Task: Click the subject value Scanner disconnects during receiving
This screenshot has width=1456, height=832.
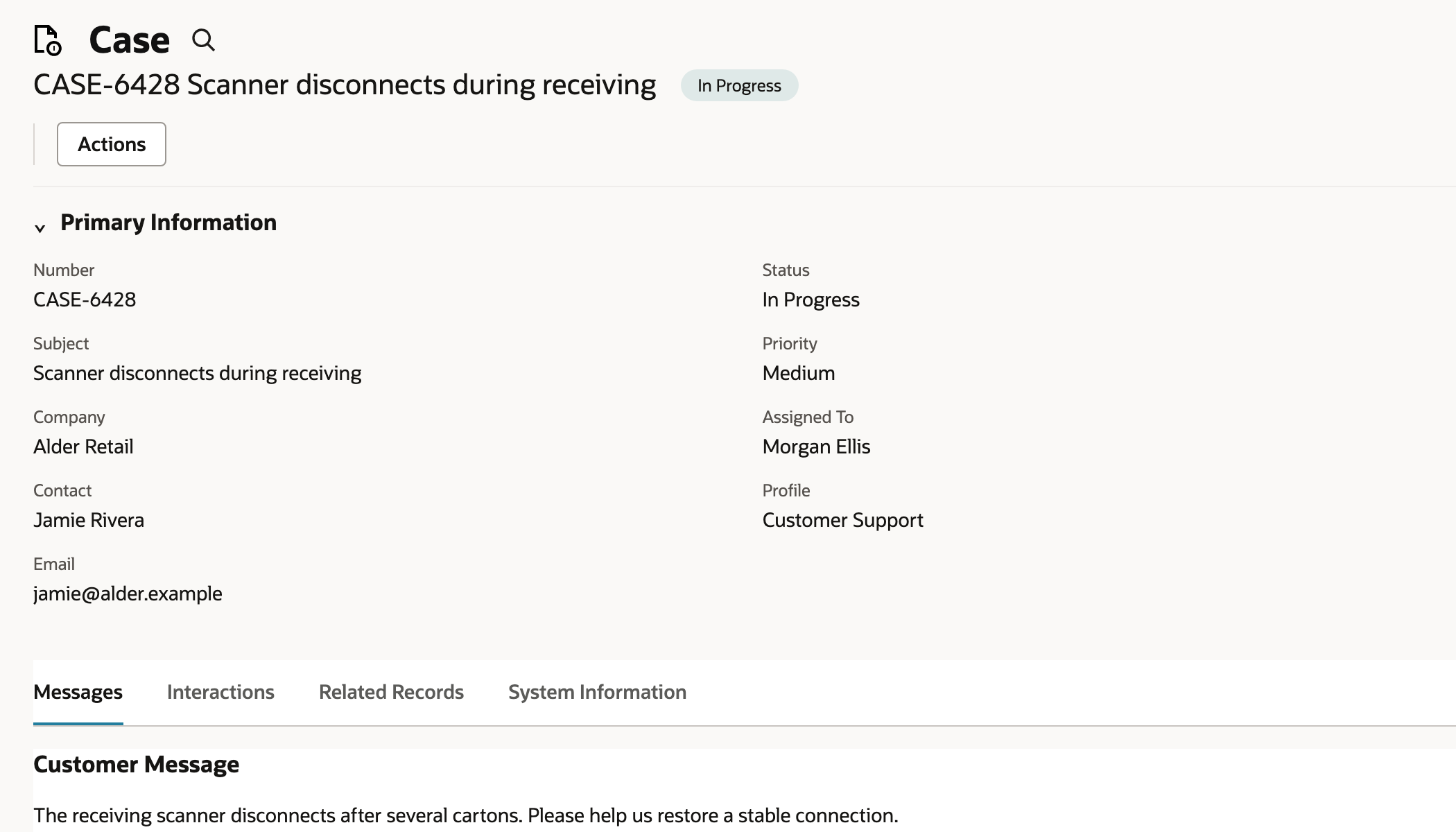Action: [198, 373]
